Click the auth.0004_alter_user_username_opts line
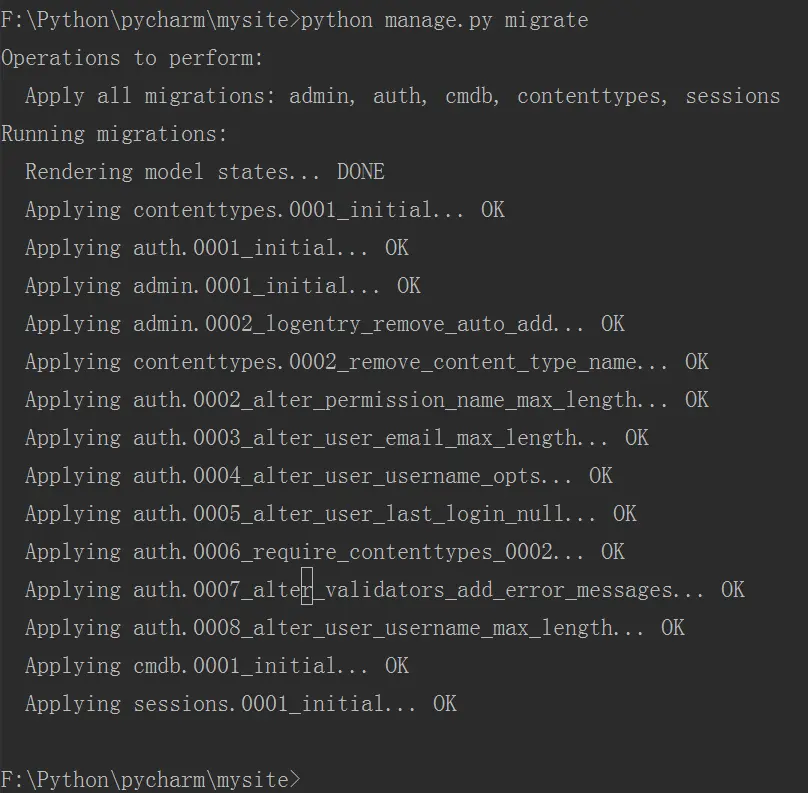This screenshot has height=793, width=808. point(319,476)
